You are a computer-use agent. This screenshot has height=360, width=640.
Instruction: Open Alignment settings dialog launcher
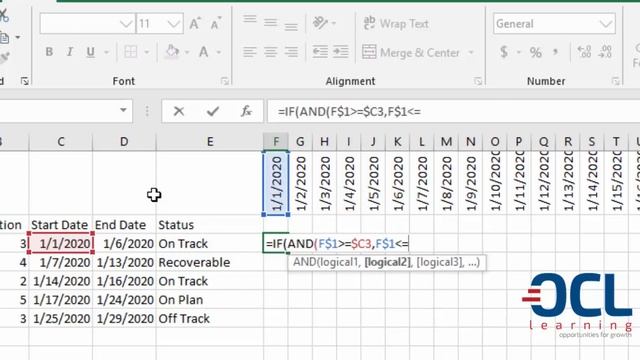click(478, 81)
